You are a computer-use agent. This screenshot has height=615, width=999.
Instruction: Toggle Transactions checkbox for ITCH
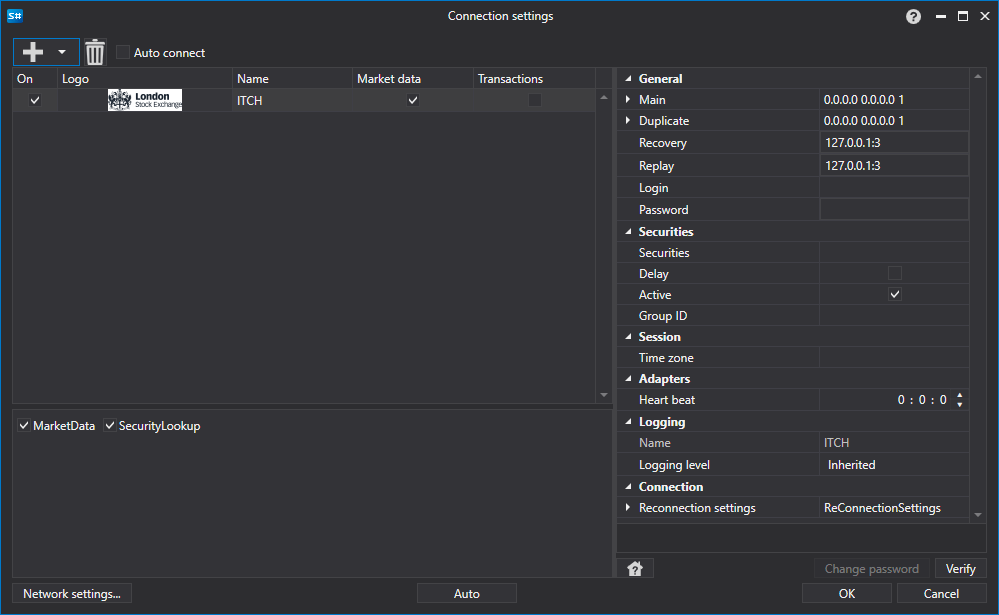(535, 100)
